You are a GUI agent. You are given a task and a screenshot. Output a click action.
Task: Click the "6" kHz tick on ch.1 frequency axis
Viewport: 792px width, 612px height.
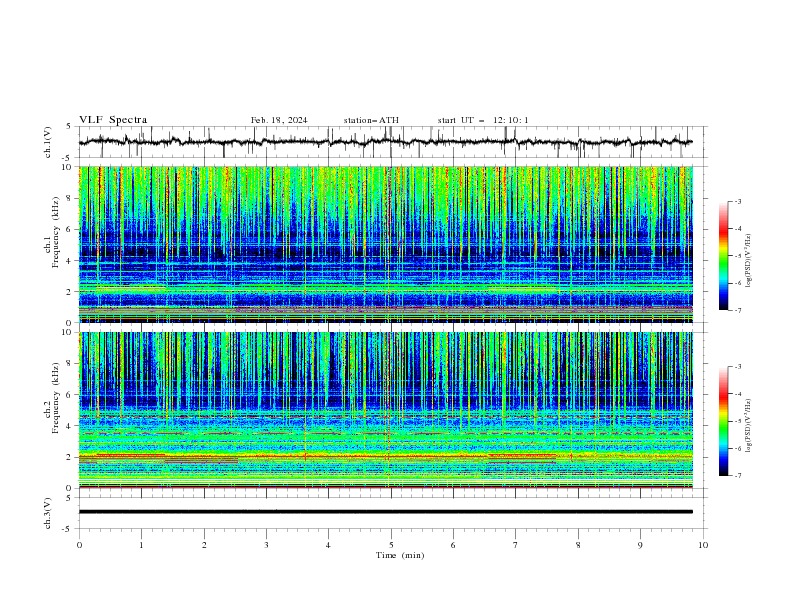(70, 229)
